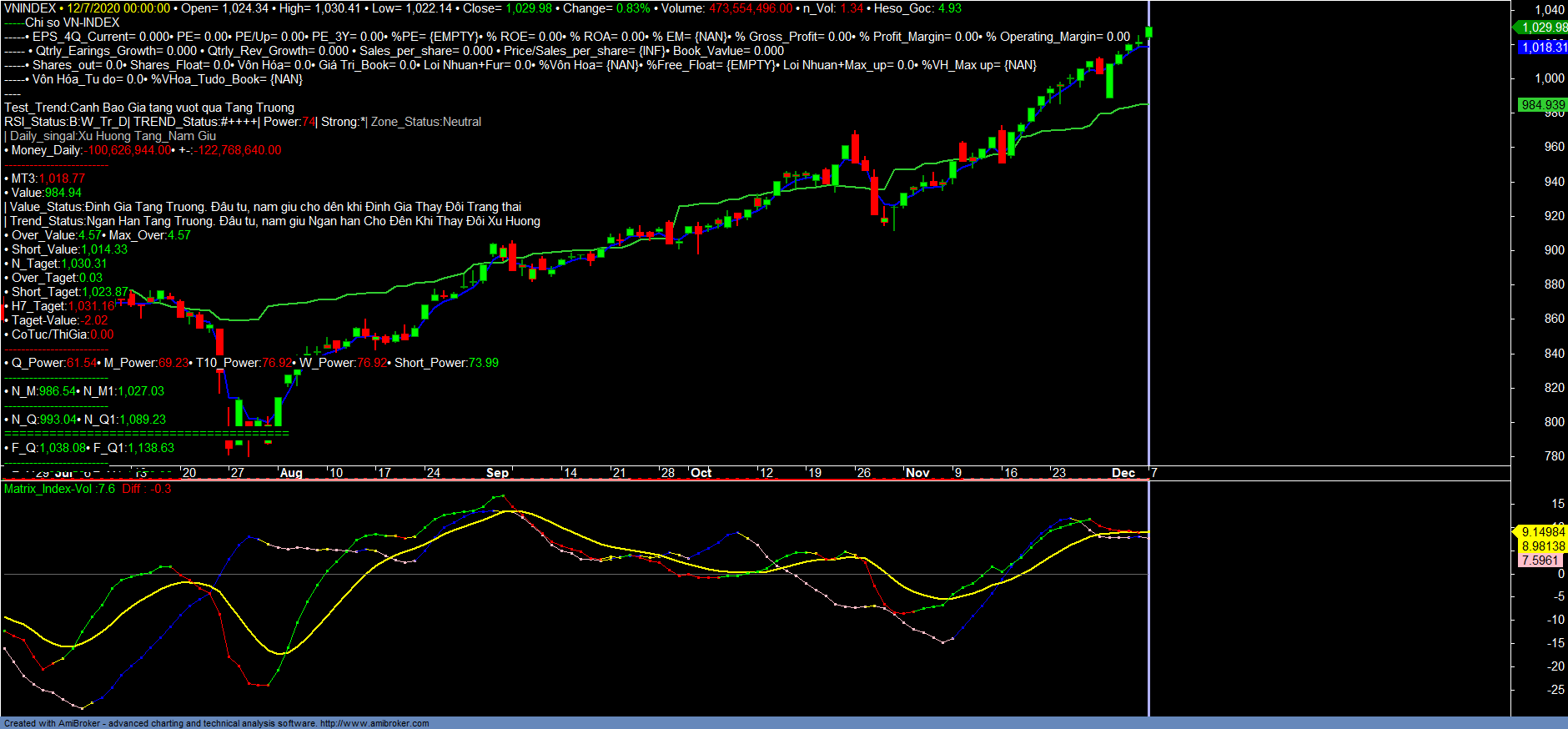Click the Q_Power value text row
This screenshot has height=729, width=1568.
[250, 363]
